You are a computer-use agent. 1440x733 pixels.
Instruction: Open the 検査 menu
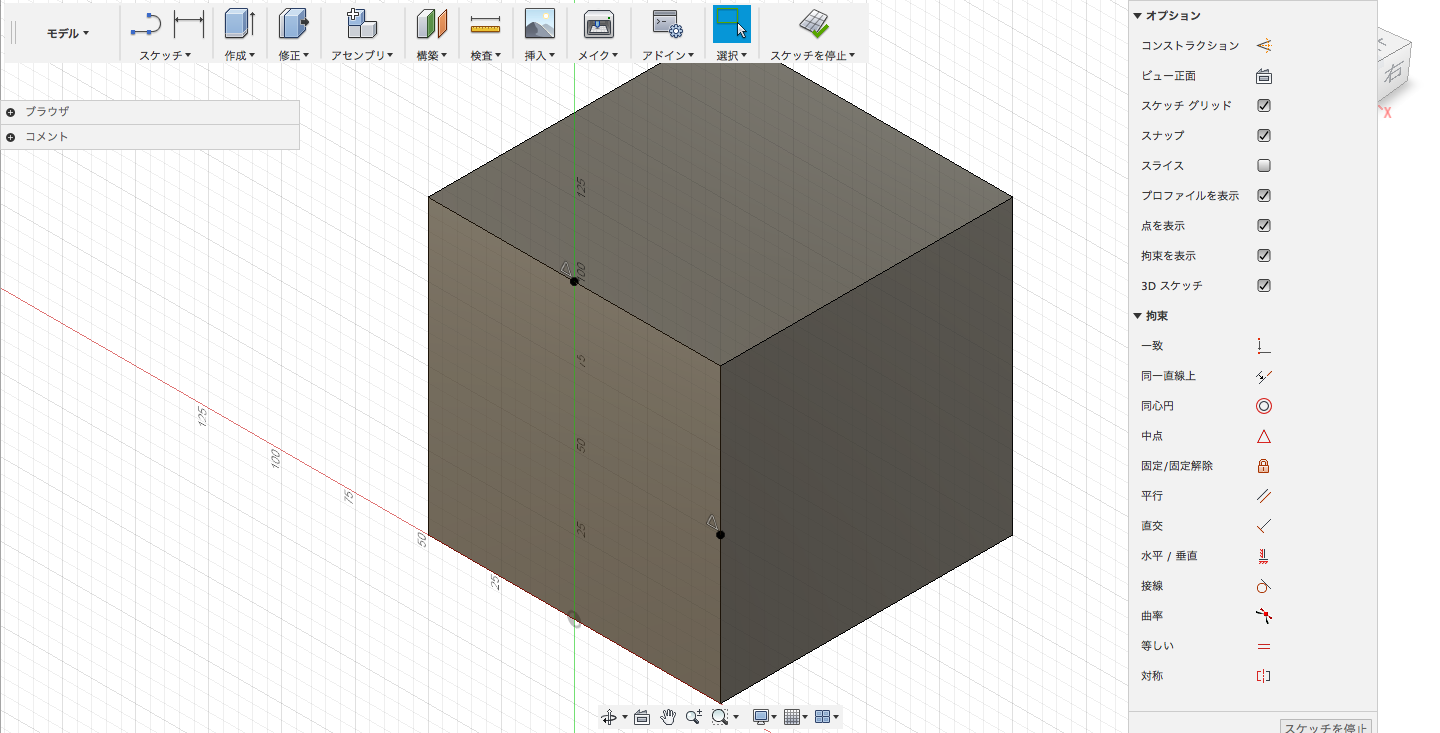(485, 56)
